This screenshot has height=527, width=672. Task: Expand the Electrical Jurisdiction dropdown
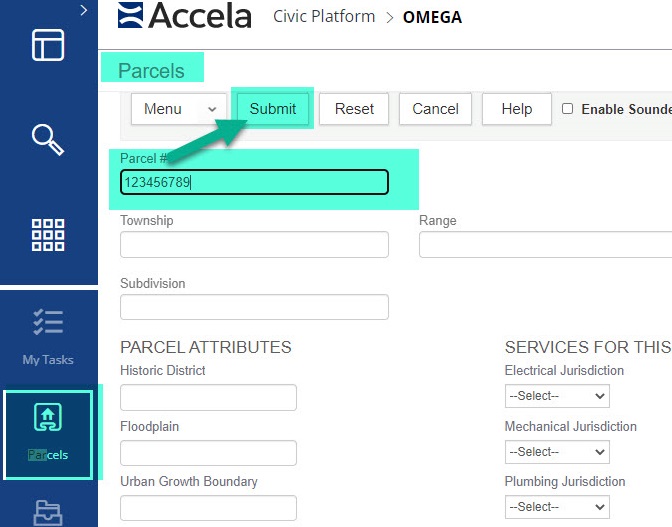pos(556,396)
